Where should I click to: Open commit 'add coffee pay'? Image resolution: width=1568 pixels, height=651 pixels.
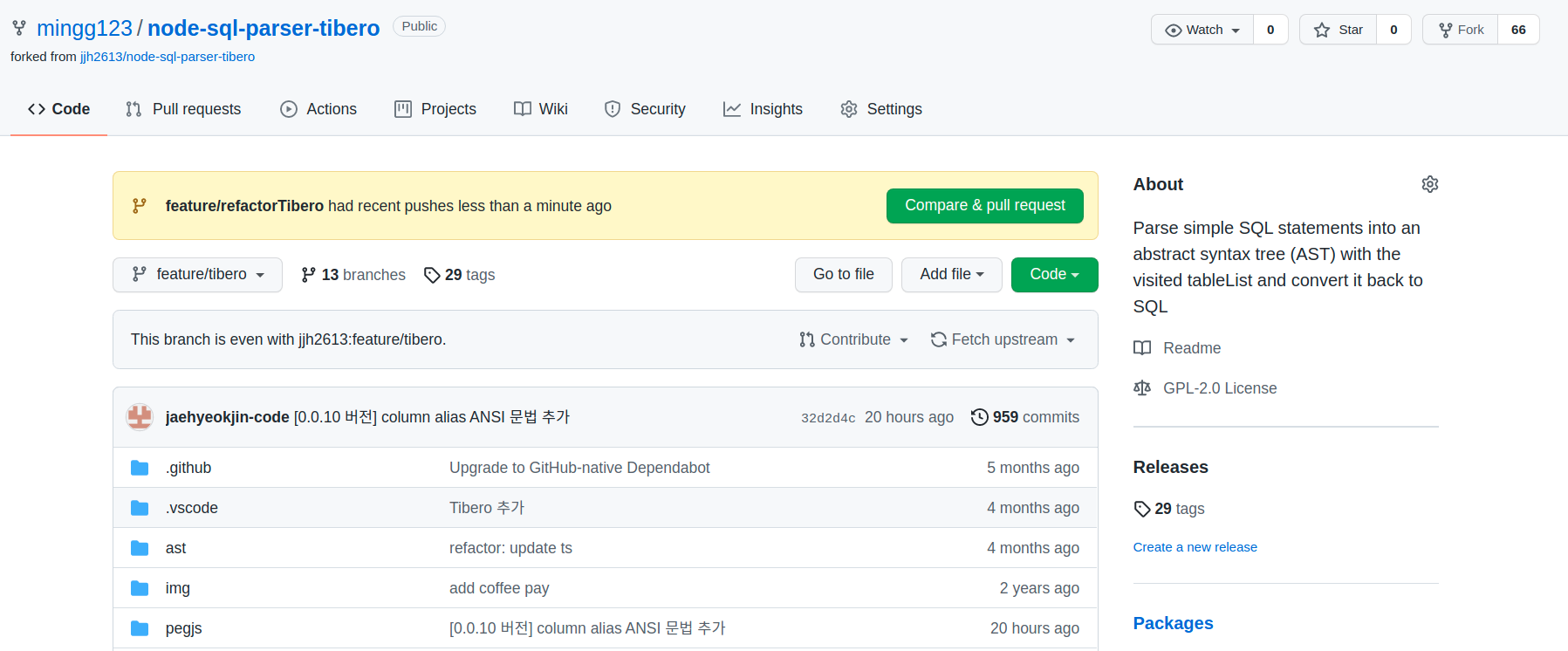click(499, 588)
